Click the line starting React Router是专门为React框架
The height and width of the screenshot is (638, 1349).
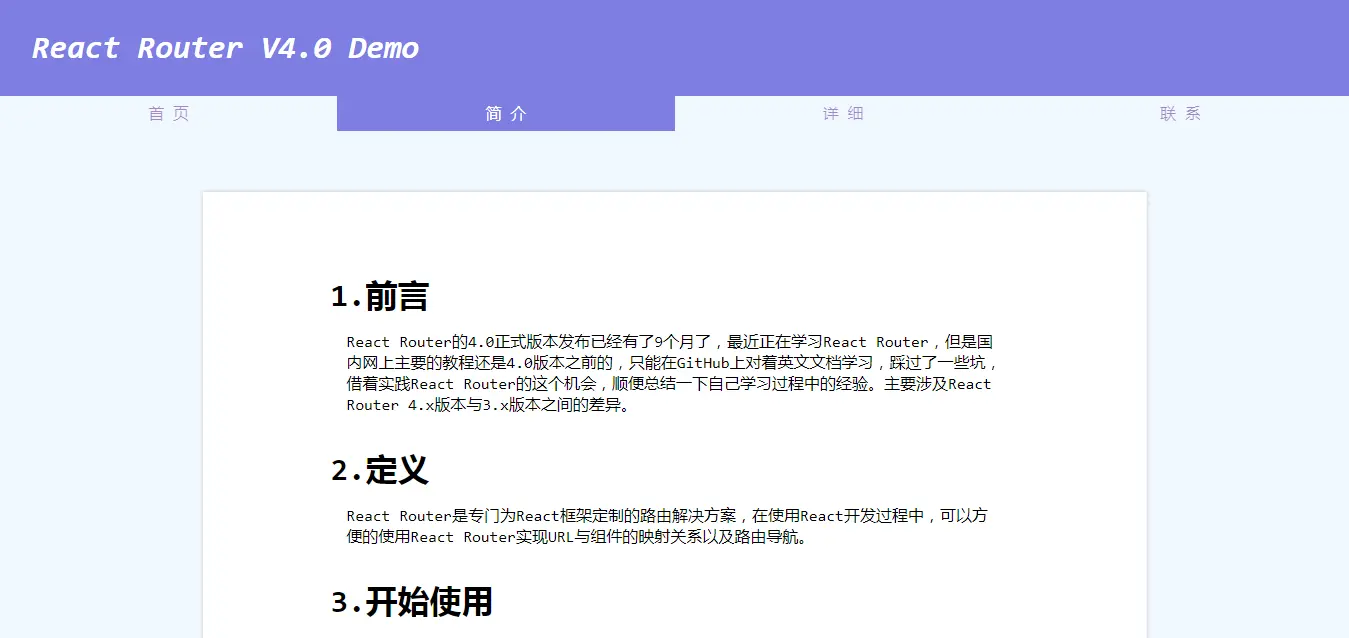[667, 516]
